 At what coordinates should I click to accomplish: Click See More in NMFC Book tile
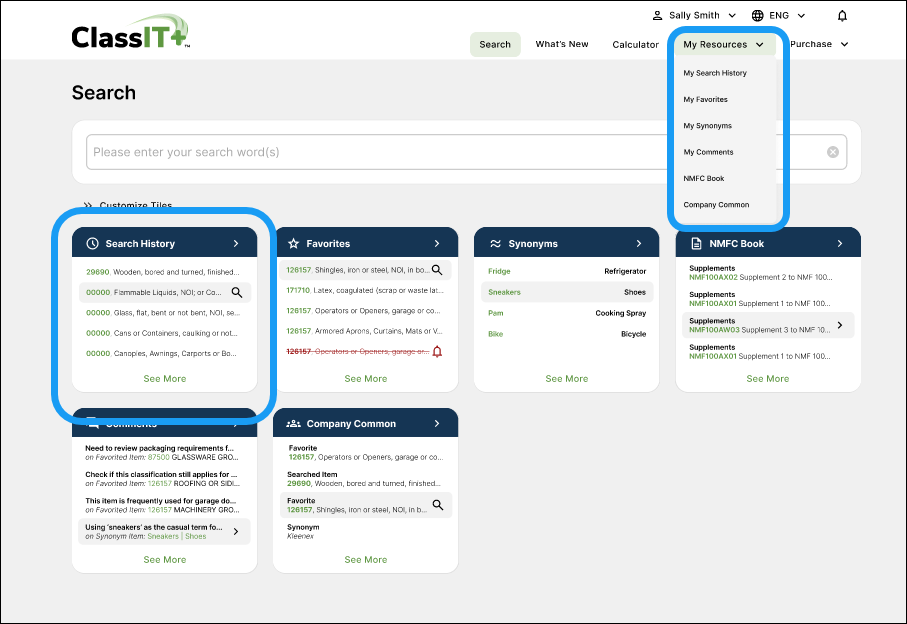tap(768, 379)
